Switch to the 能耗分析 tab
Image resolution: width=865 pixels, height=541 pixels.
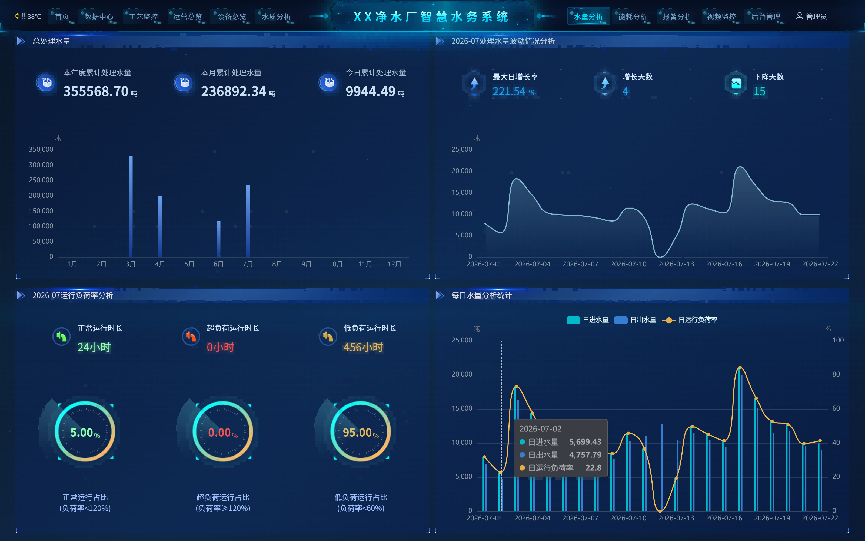coord(632,17)
